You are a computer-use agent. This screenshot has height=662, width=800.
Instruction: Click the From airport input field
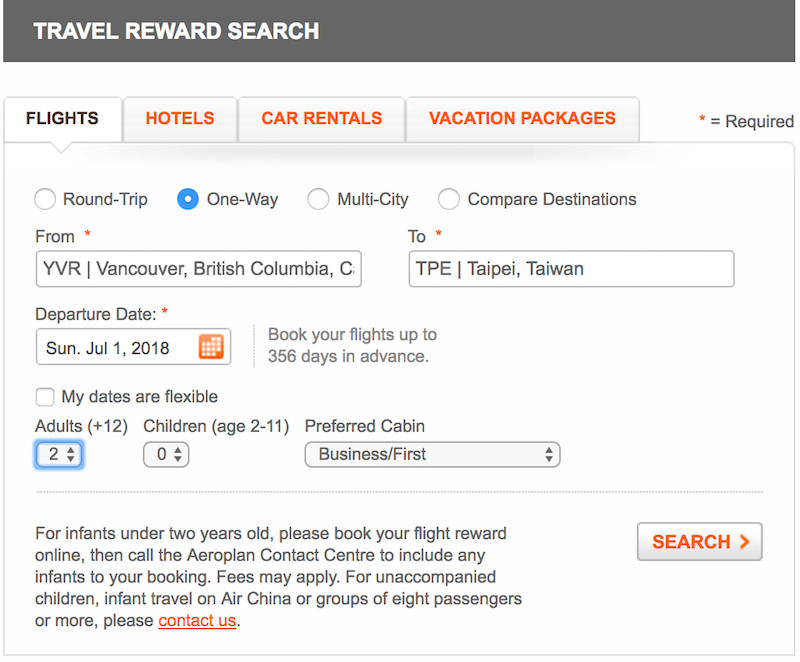tap(198, 268)
